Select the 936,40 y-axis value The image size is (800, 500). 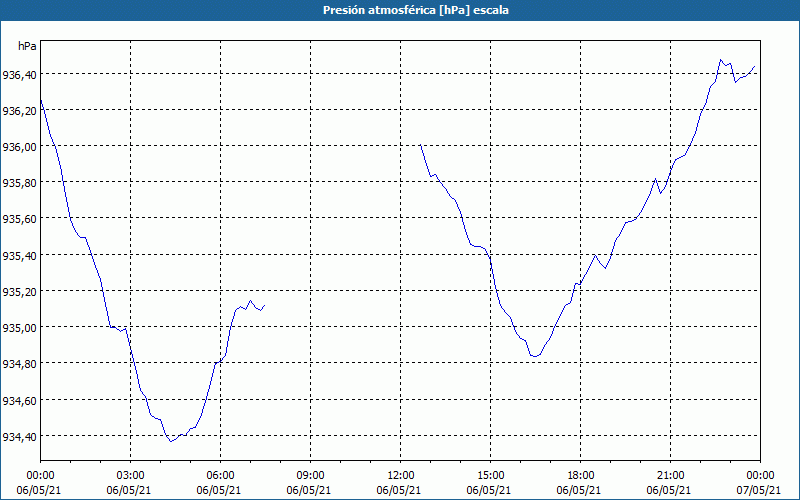[x=19, y=75]
